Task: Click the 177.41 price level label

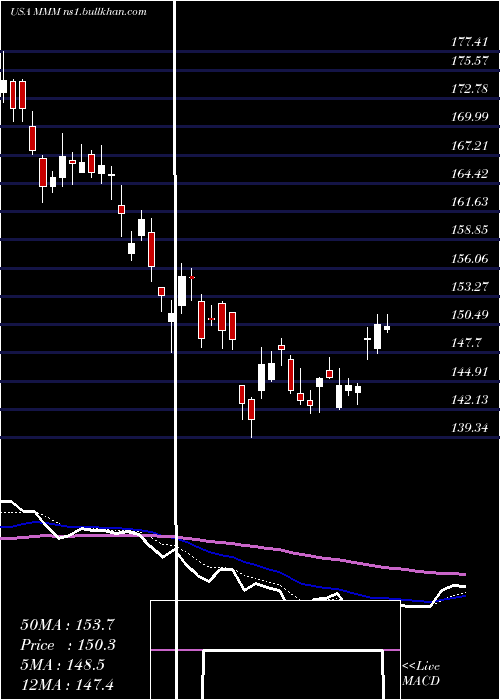Action: [469, 42]
